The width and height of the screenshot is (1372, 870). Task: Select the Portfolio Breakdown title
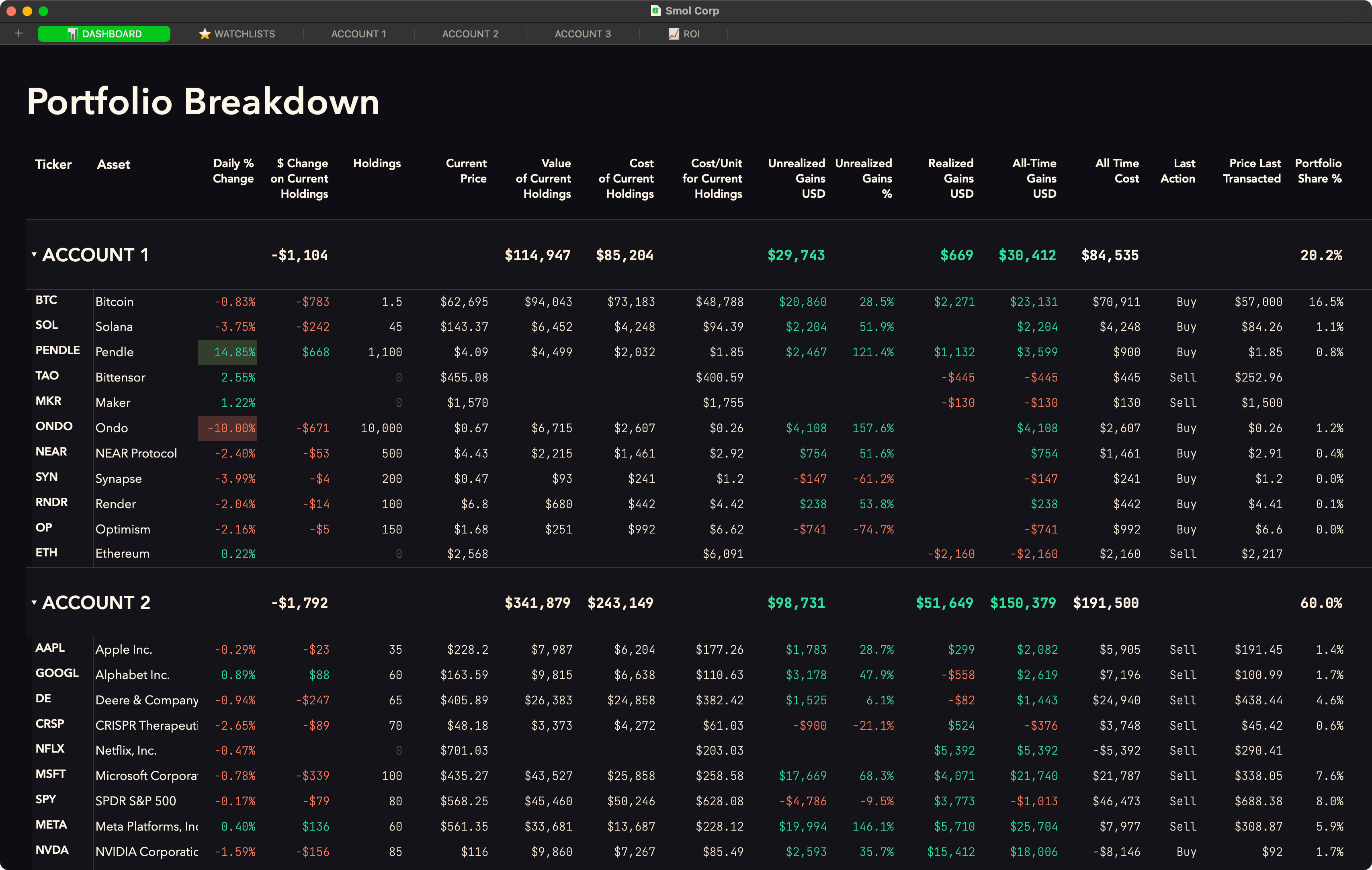(203, 101)
